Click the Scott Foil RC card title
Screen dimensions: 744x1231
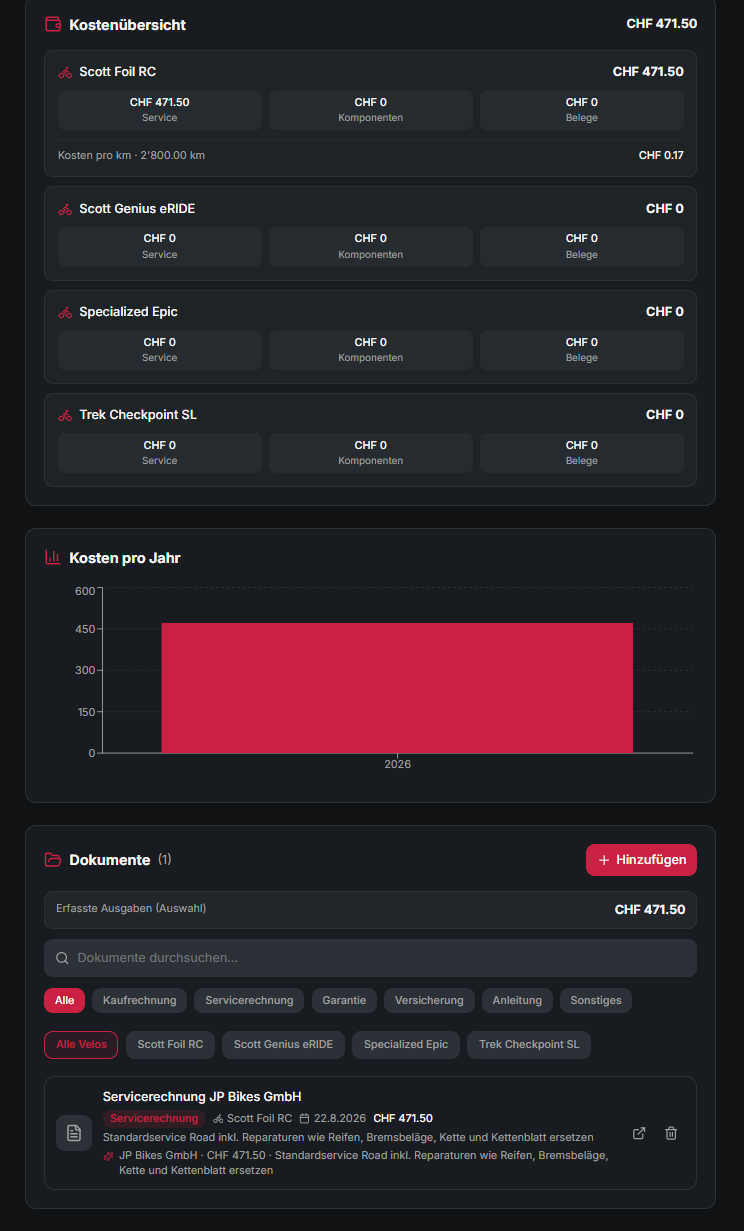(x=117, y=72)
